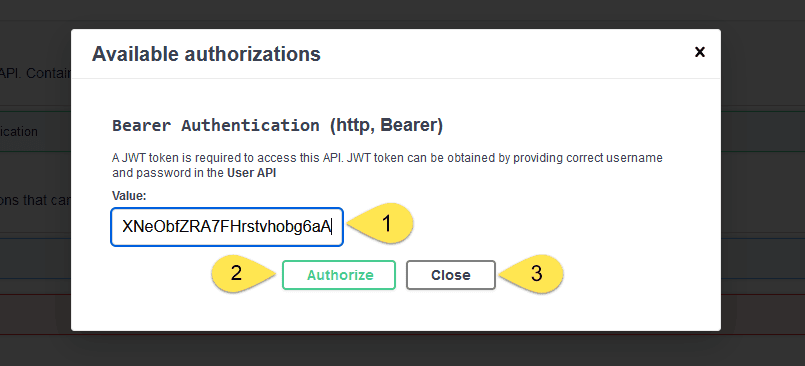Click the yellow callout marker numbered 2
Image resolution: width=805 pixels, height=366 pixels.
tap(244, 274)
